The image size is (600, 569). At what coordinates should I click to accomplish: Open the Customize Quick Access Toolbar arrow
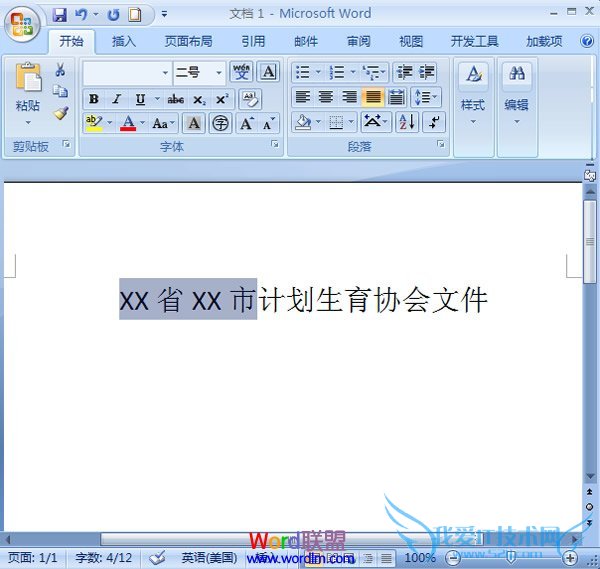click(x=164, y=15)
